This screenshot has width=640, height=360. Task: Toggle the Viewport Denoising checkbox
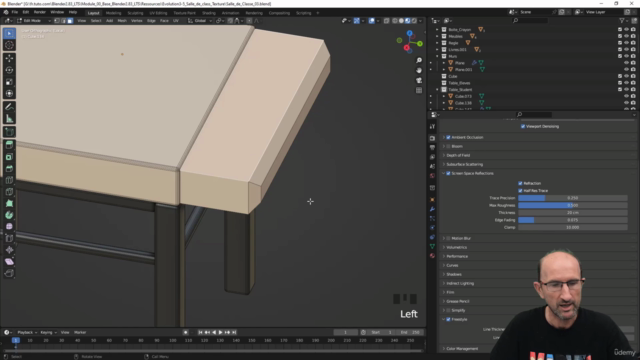click(523, 127)
